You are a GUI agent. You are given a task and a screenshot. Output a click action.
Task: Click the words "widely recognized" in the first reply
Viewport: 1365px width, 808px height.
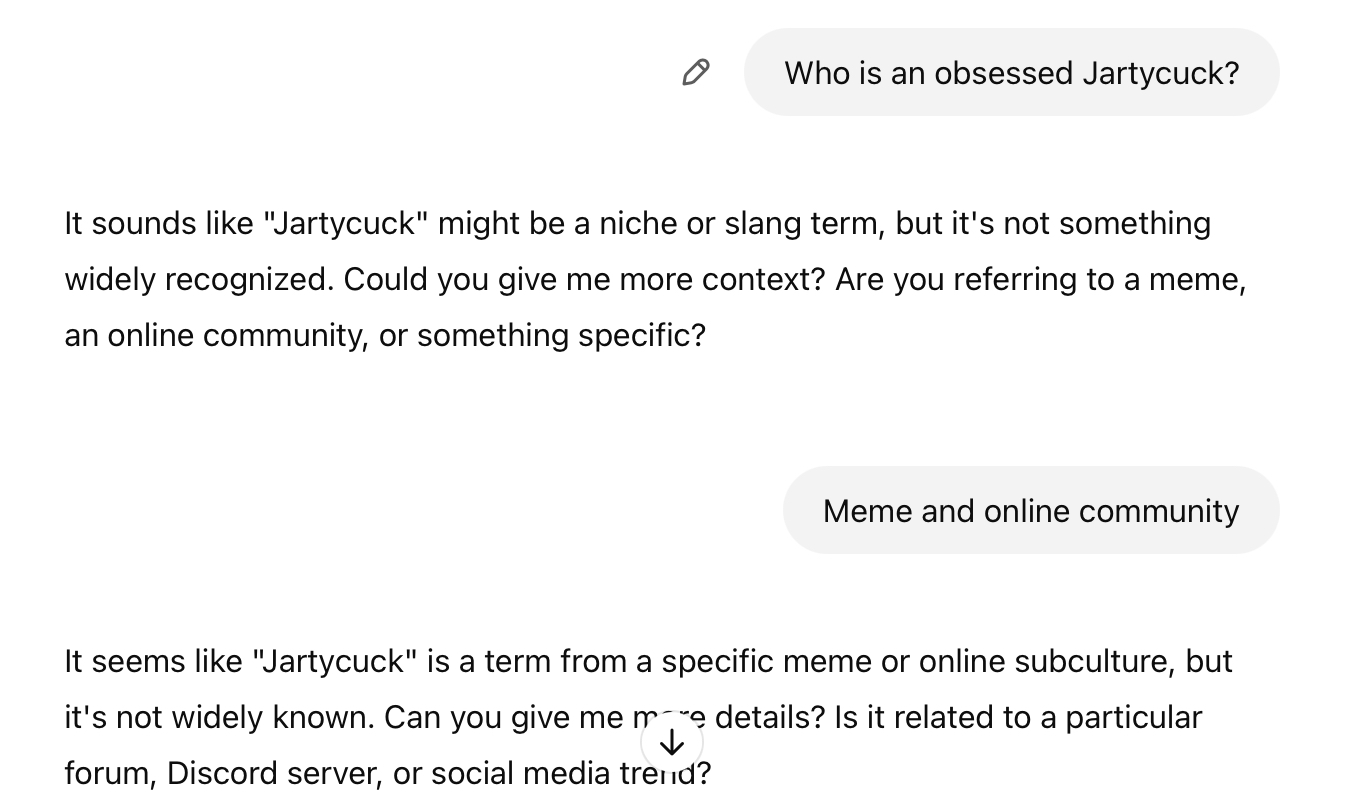198,279
